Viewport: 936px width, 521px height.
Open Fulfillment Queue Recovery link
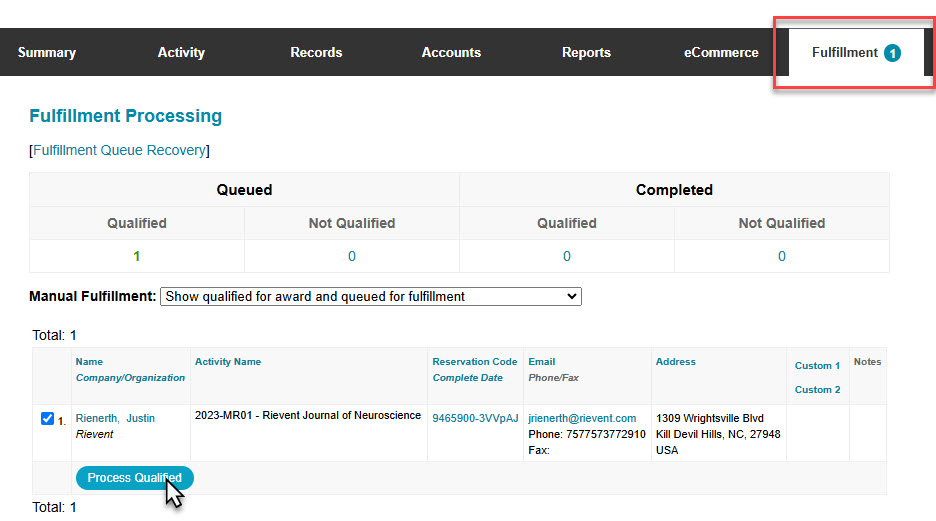(x=119, y=150)
